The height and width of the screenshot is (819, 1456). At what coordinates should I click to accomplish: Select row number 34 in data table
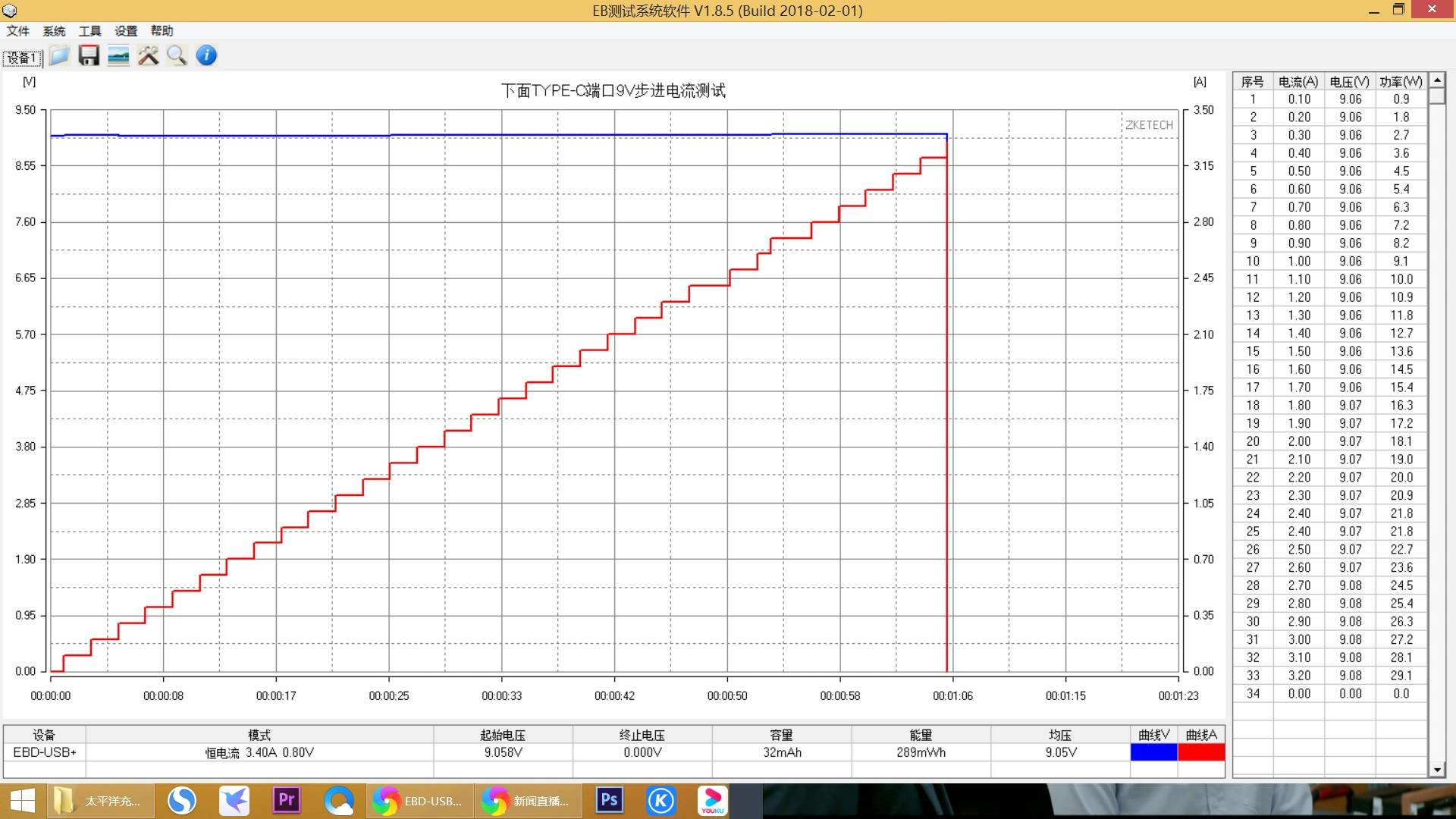(x=1253, y=694)
